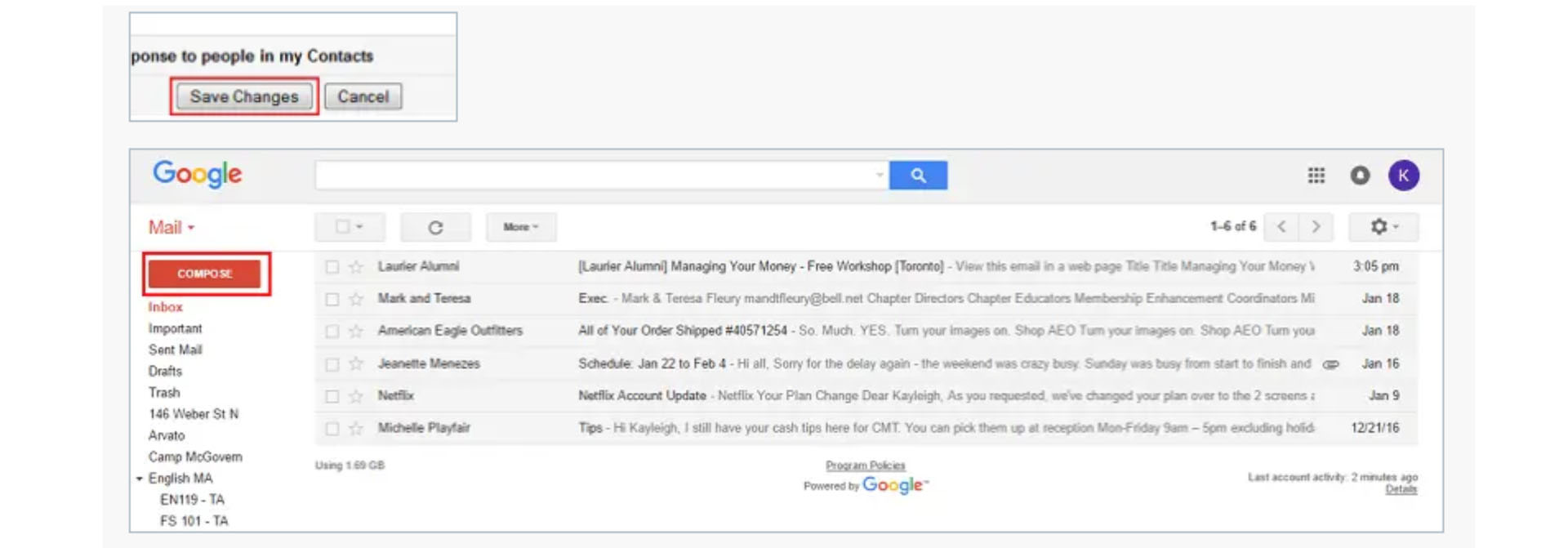The height and width of the screenshot is (548, 1568).
Task: Click the Google logo
Action: point(198,174)
